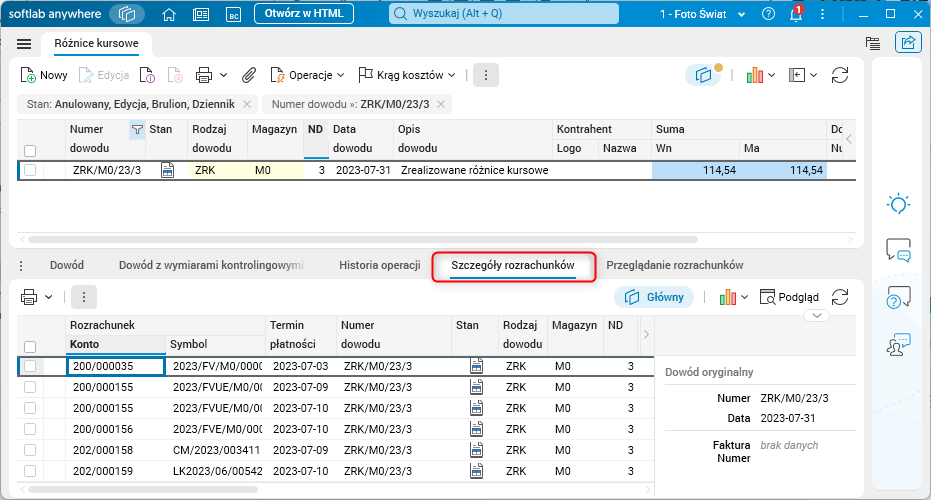Collapse details pane chevron under Podgląd
The width and height of the screenshot is (931, 500).
click(x=817, y=315)
